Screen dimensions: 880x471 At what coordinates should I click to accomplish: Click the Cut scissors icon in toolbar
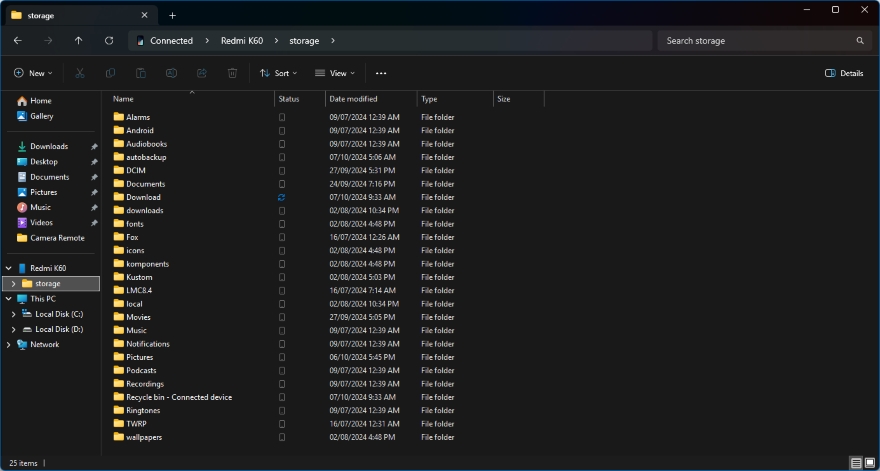[80, 73]
